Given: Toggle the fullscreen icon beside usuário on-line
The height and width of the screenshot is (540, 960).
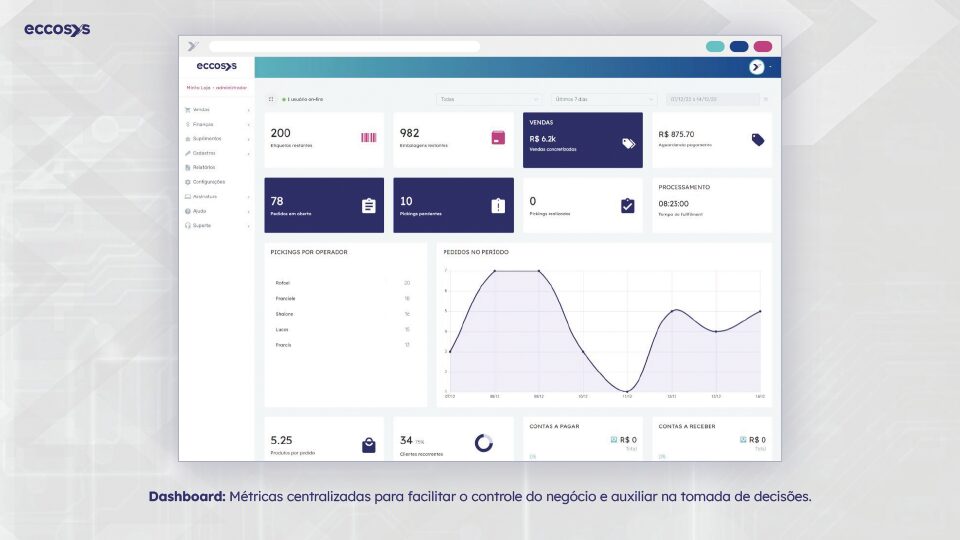Looking at the screenshot, I should tap(271, 99).
